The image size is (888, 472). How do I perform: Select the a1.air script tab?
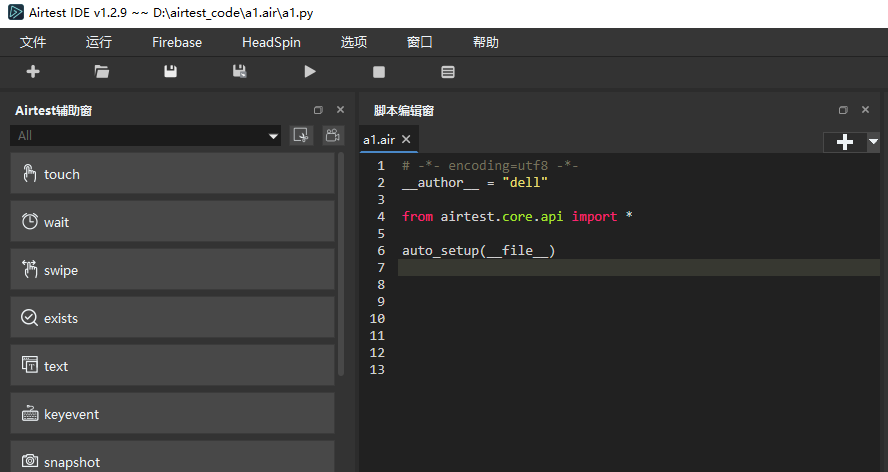[379, 140]
